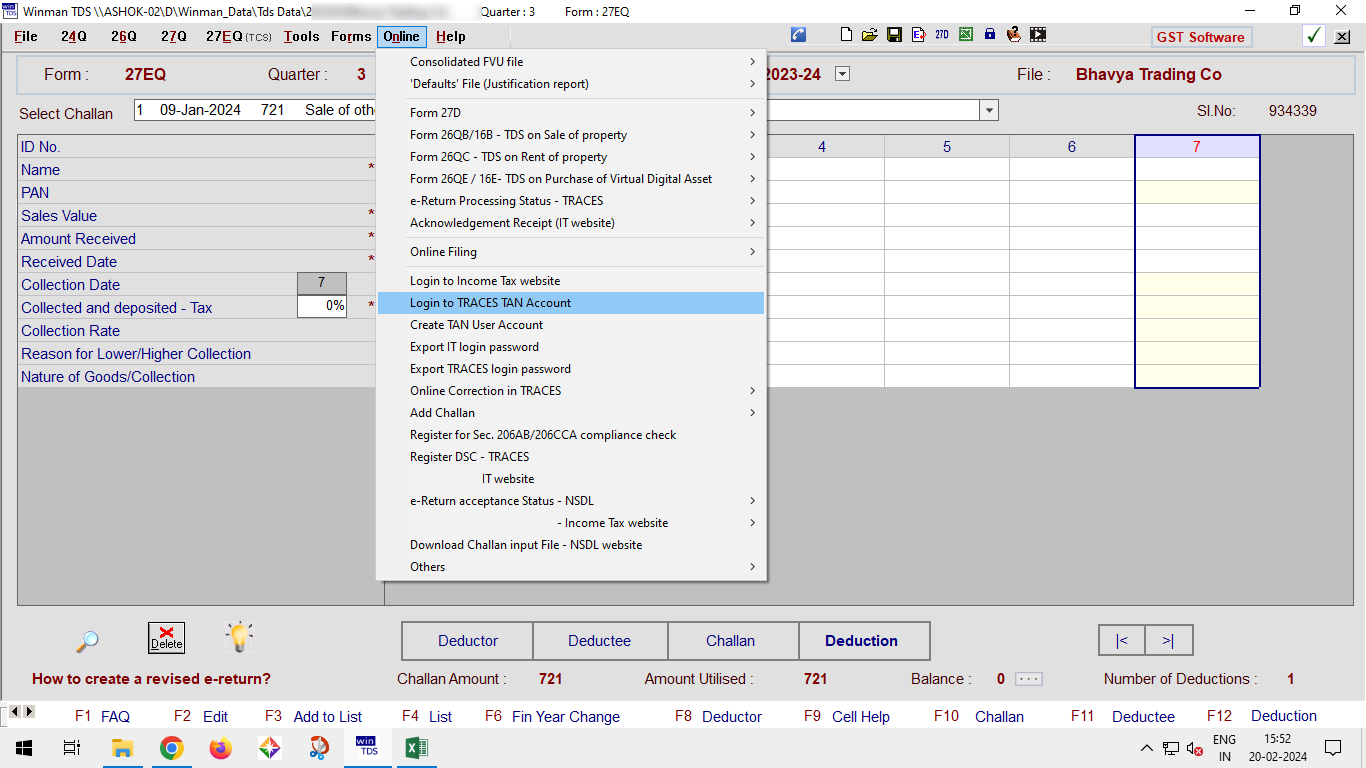
Task: Click the Collected and deposited tax percentage field
Action: [322, 307]
